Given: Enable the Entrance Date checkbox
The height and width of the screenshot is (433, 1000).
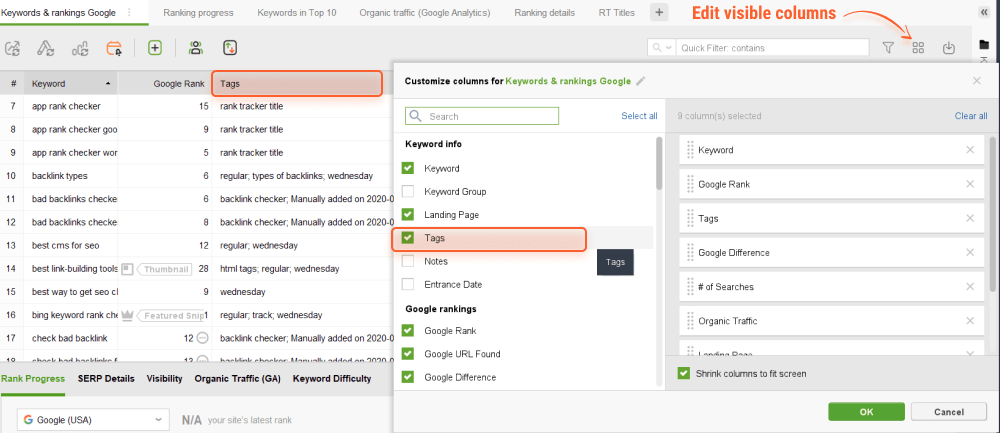Looking at the screenshot, I should click(x=408, y=284).
